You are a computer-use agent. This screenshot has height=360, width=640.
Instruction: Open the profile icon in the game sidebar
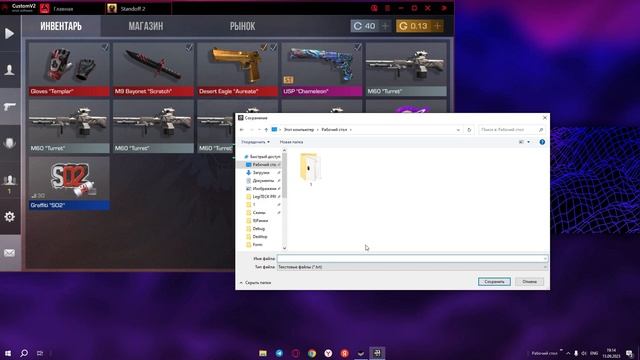tap(9, 70)
